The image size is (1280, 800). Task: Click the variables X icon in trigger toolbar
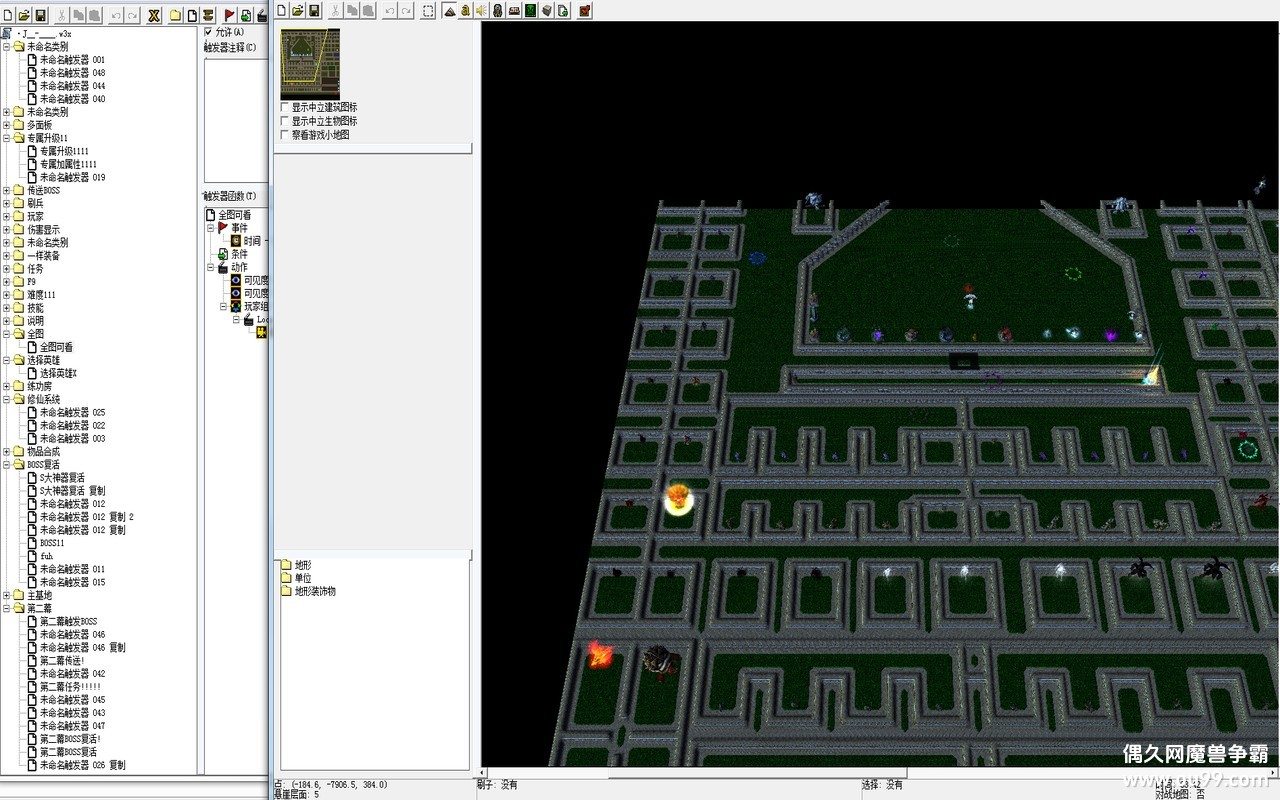[154, 15]
